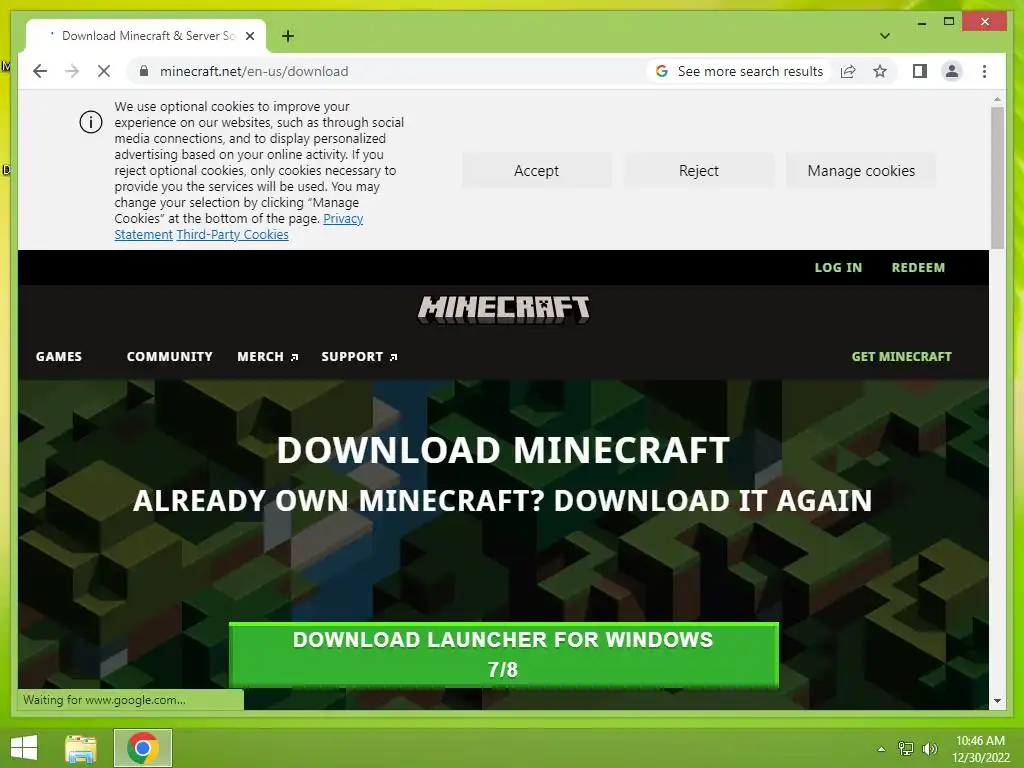
Task: Click the page vertical scrollbar thumb
Action: [997, 178]
